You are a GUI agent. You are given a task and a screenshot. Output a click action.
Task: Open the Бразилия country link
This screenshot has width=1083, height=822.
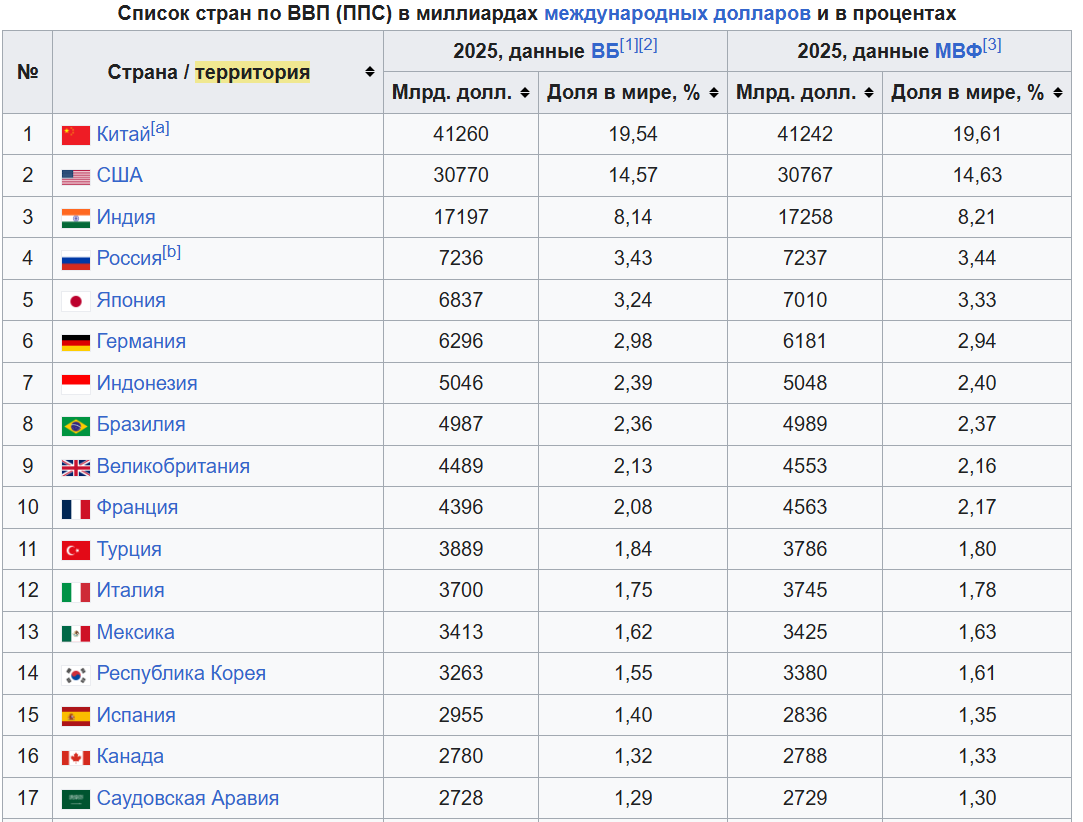tap(141, 424)
